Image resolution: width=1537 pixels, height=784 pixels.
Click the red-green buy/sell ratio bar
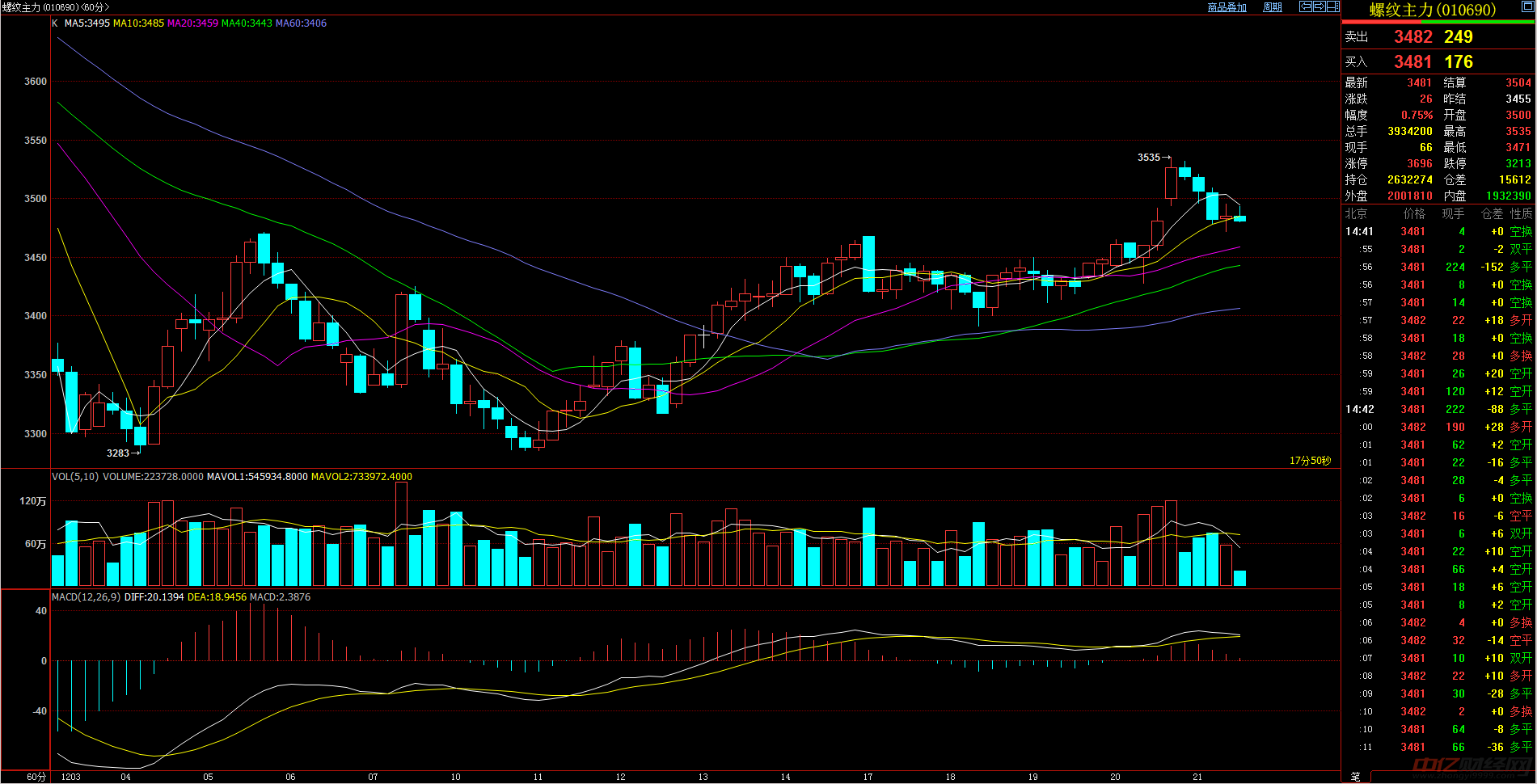coord(1438,23)
